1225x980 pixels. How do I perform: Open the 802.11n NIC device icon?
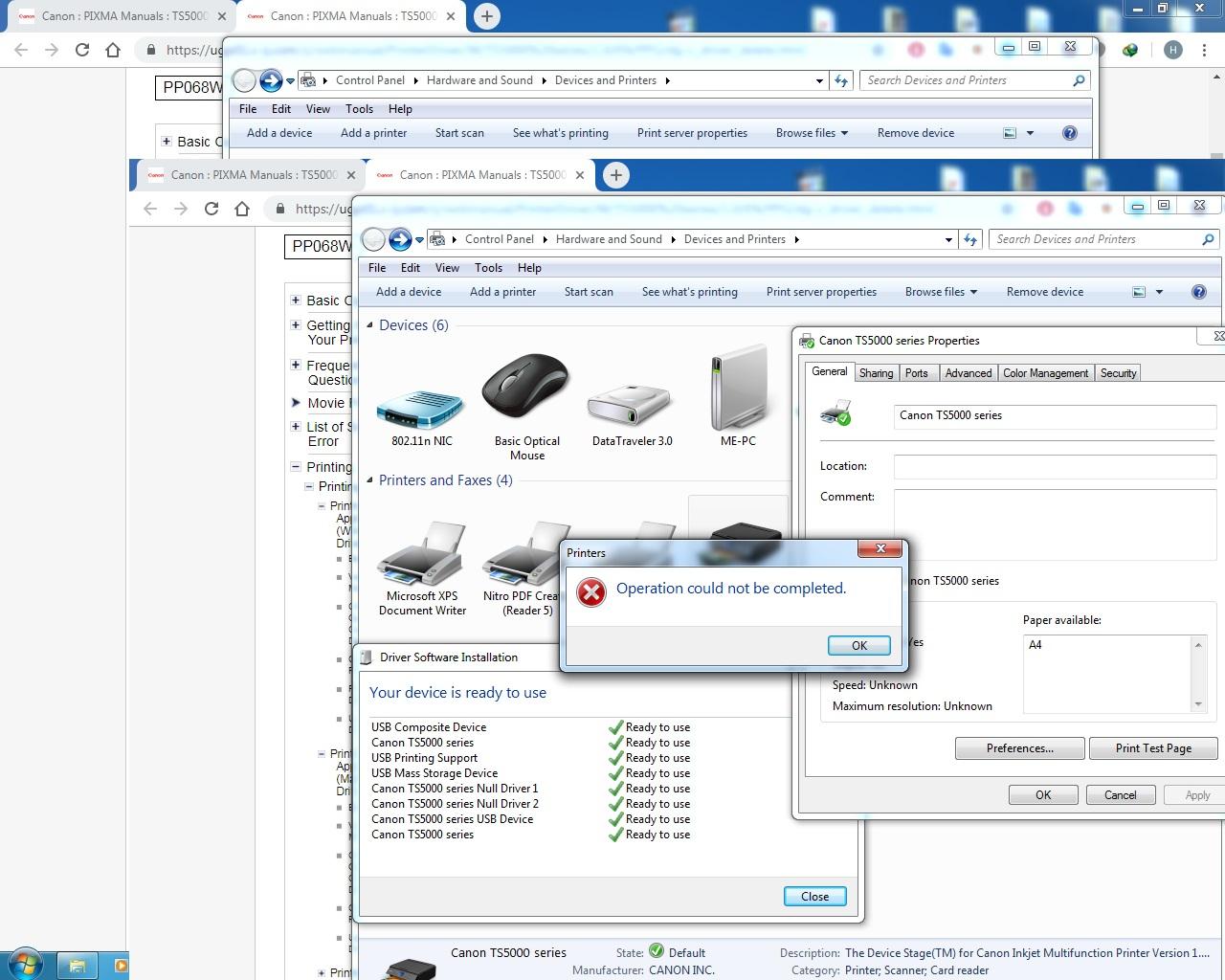coord(421,407)
